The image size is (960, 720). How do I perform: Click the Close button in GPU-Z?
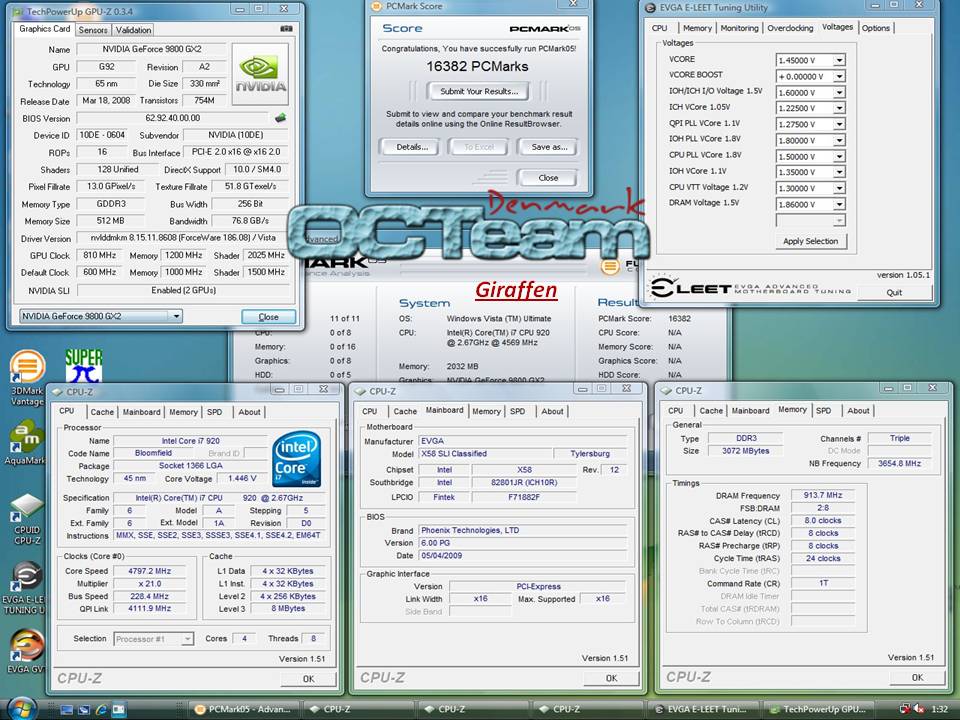coord(268,317)
